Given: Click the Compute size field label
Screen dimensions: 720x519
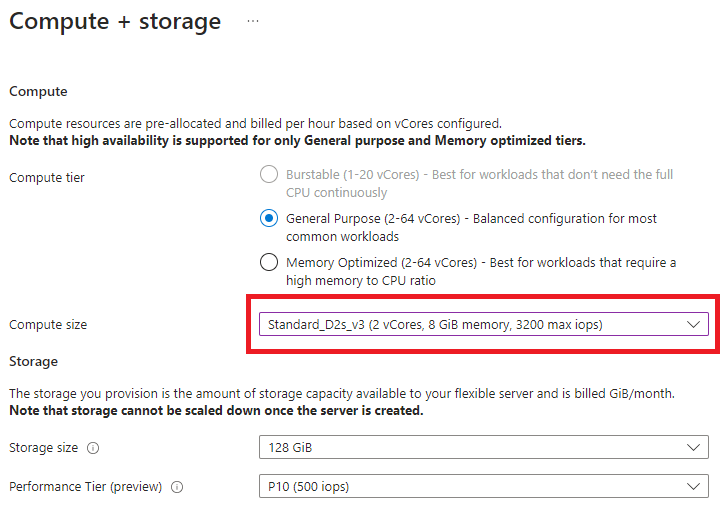Looking at the screenshot, I should point(48,325).
